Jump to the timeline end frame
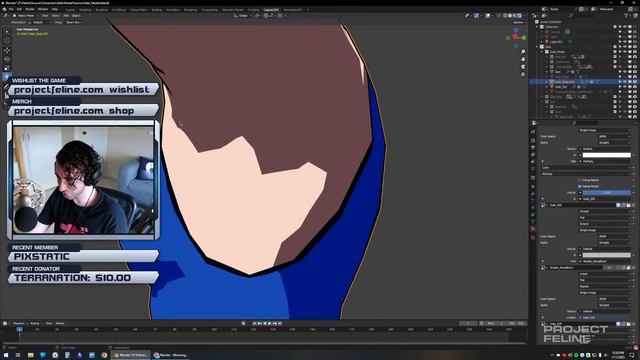The width and height of the screenshot is (640, 360). (280, 323)
